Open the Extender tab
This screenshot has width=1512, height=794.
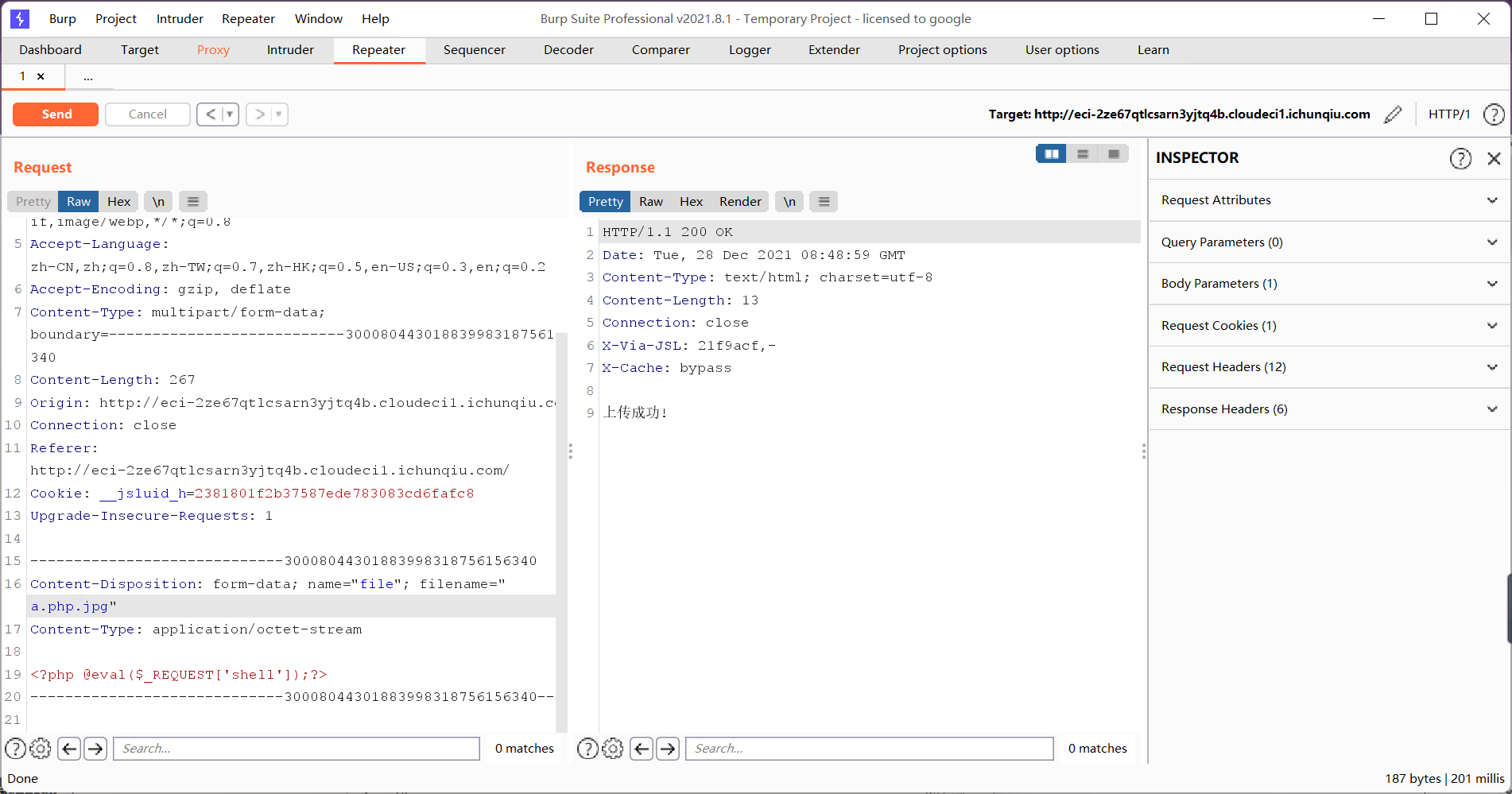[x=834, y=50]
